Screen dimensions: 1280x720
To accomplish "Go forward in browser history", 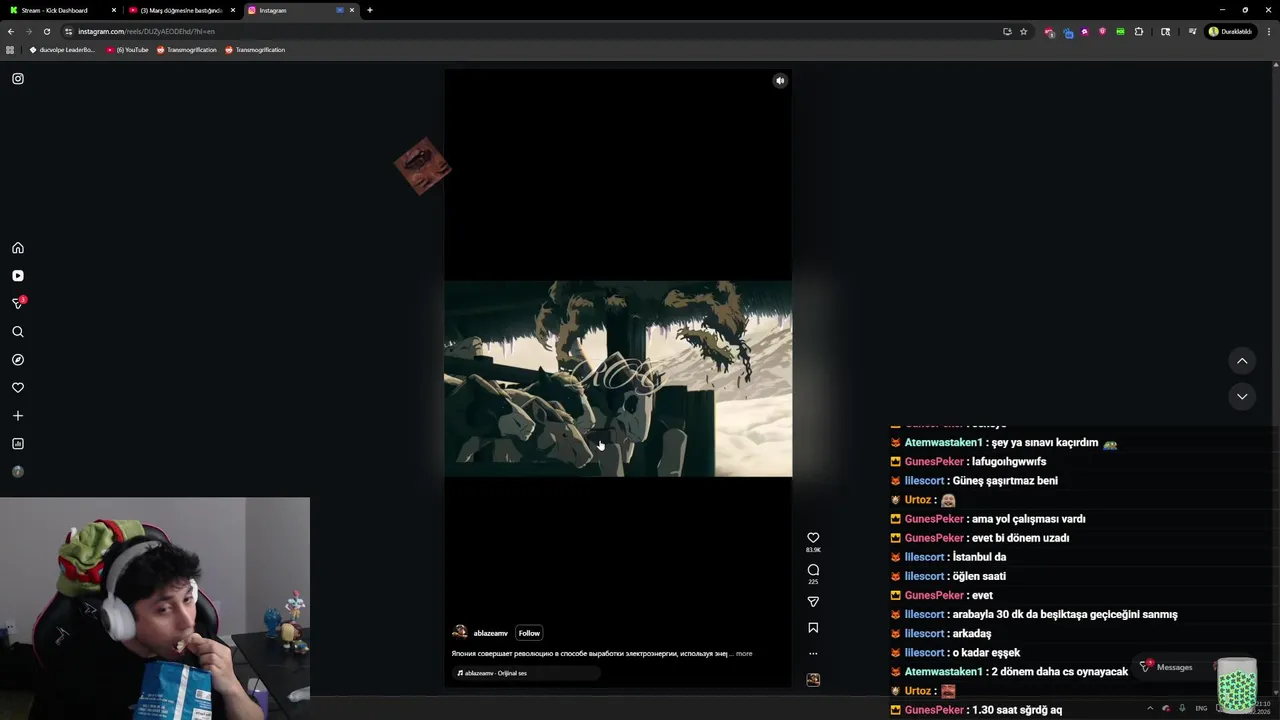I will pyautogui.click(x=28, y=31).
